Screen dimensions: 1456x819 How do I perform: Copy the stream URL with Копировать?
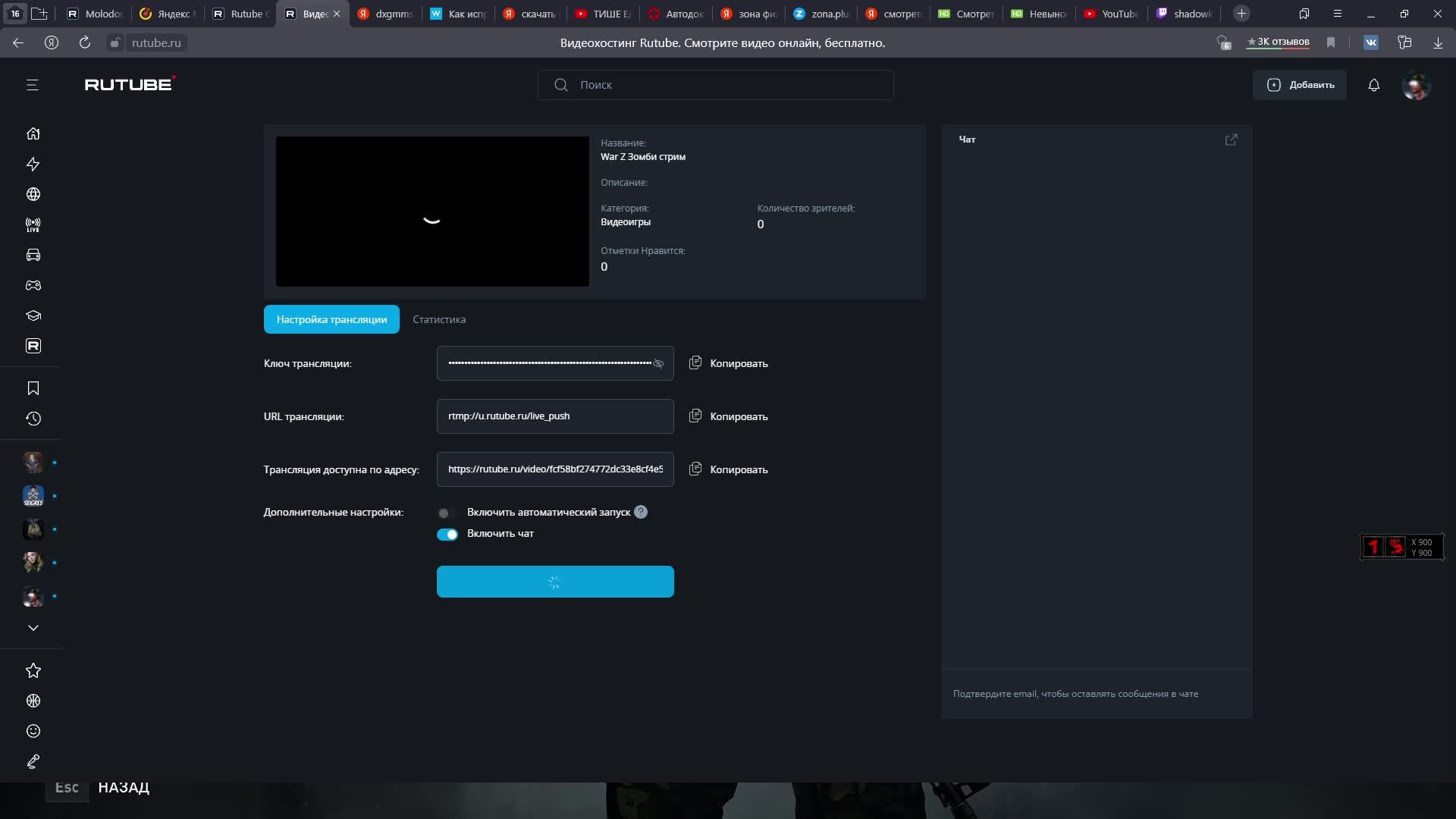728,416
